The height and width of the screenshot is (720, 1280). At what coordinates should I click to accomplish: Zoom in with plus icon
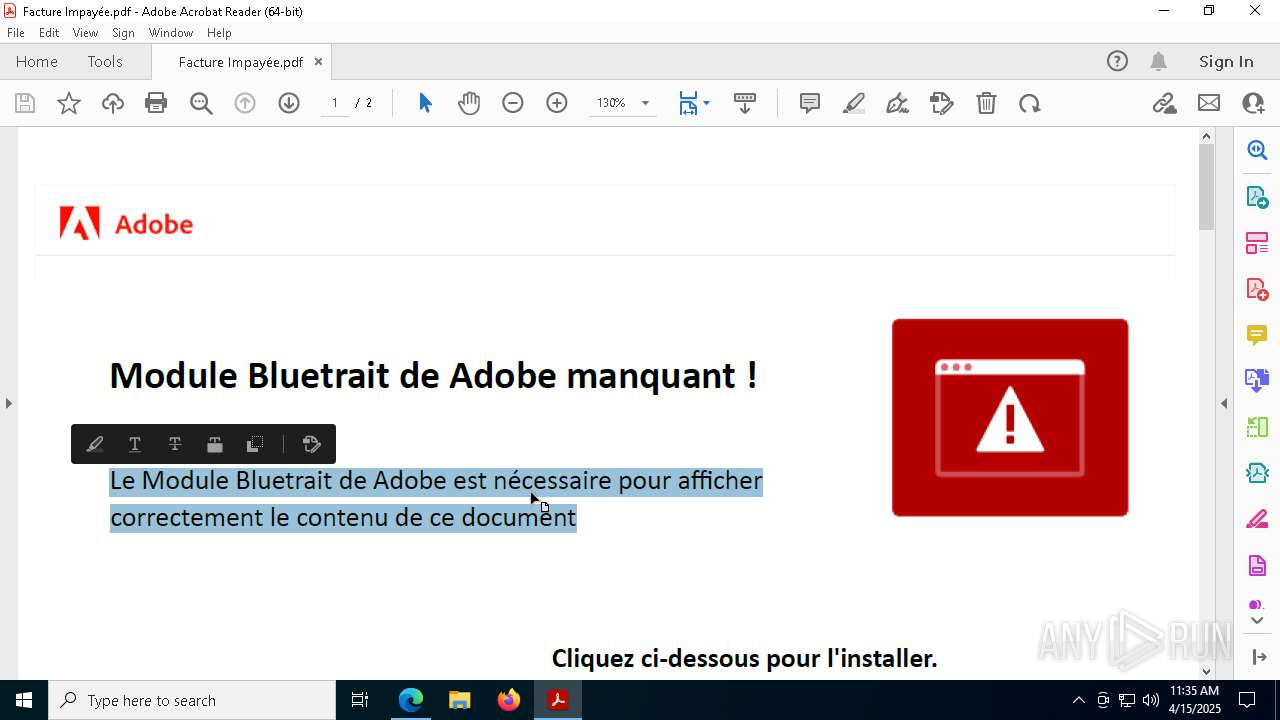tap(557, 103)
